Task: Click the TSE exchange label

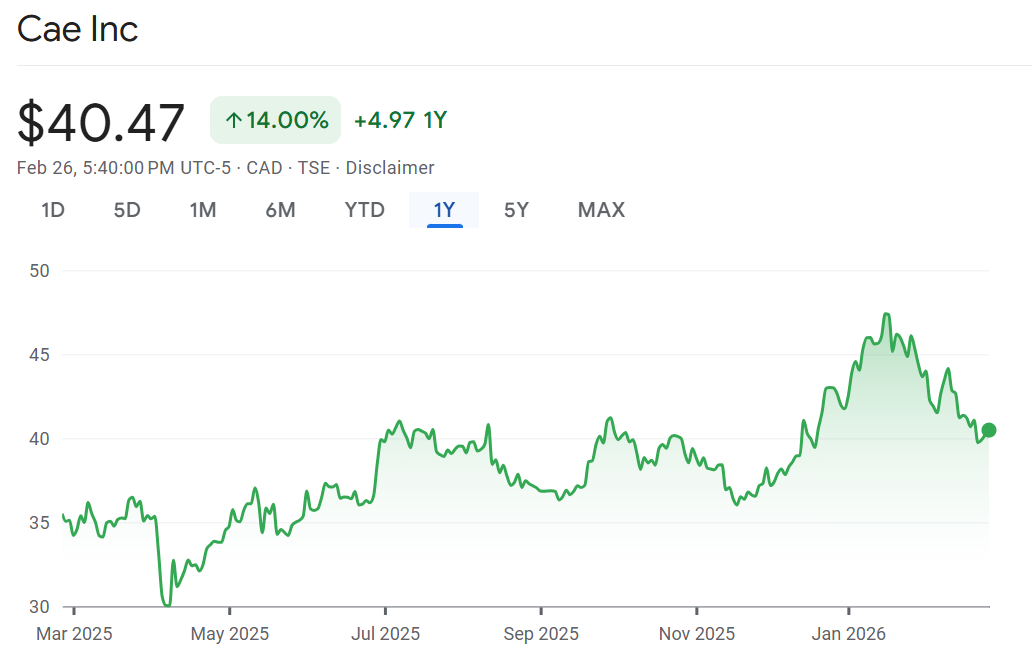Action: [313, 168]
